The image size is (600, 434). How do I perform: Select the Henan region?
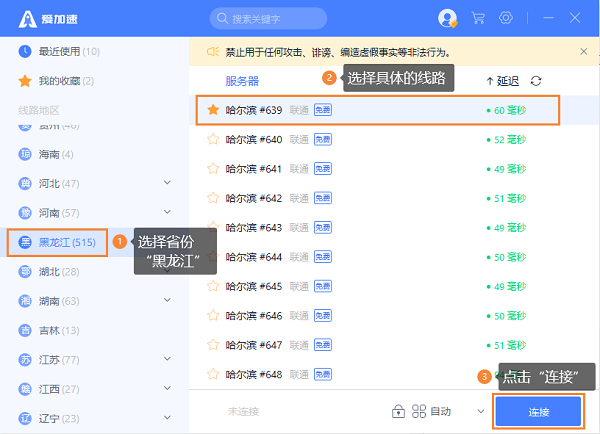click(x=49, y=213)
